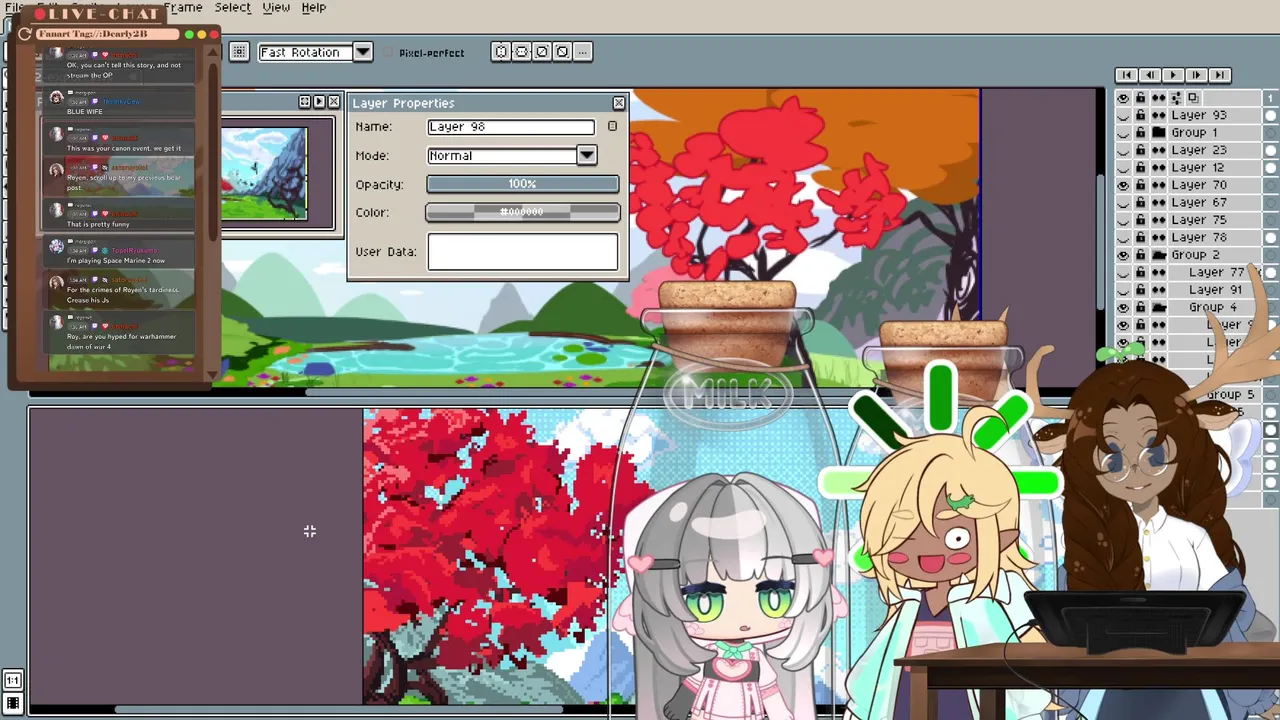The width and height of the screenshot is (1280, 720).
Task: Open onion skin settings in timeline header
Action: pos(1176,98)
